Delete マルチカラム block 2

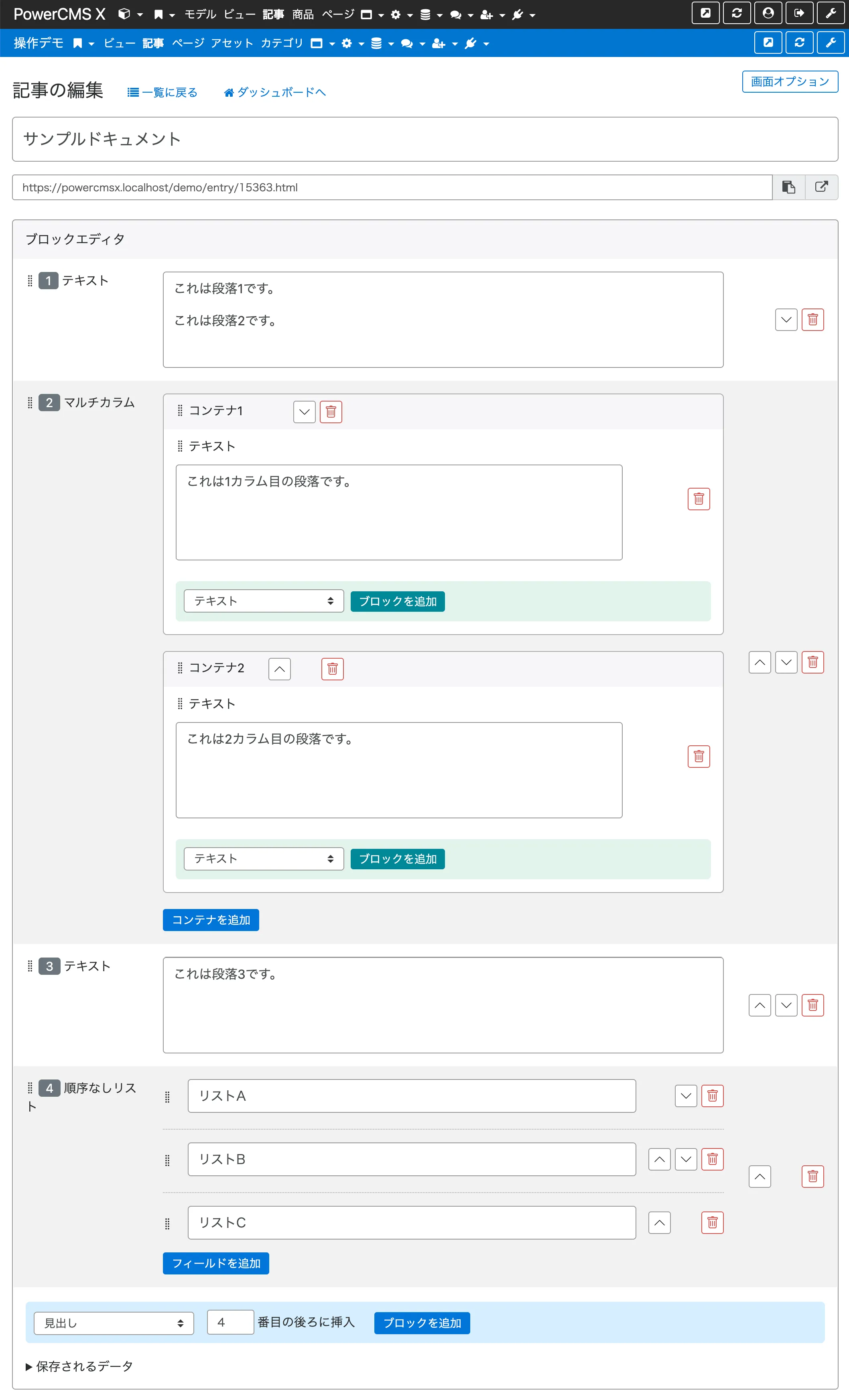[x=812, y=662]
